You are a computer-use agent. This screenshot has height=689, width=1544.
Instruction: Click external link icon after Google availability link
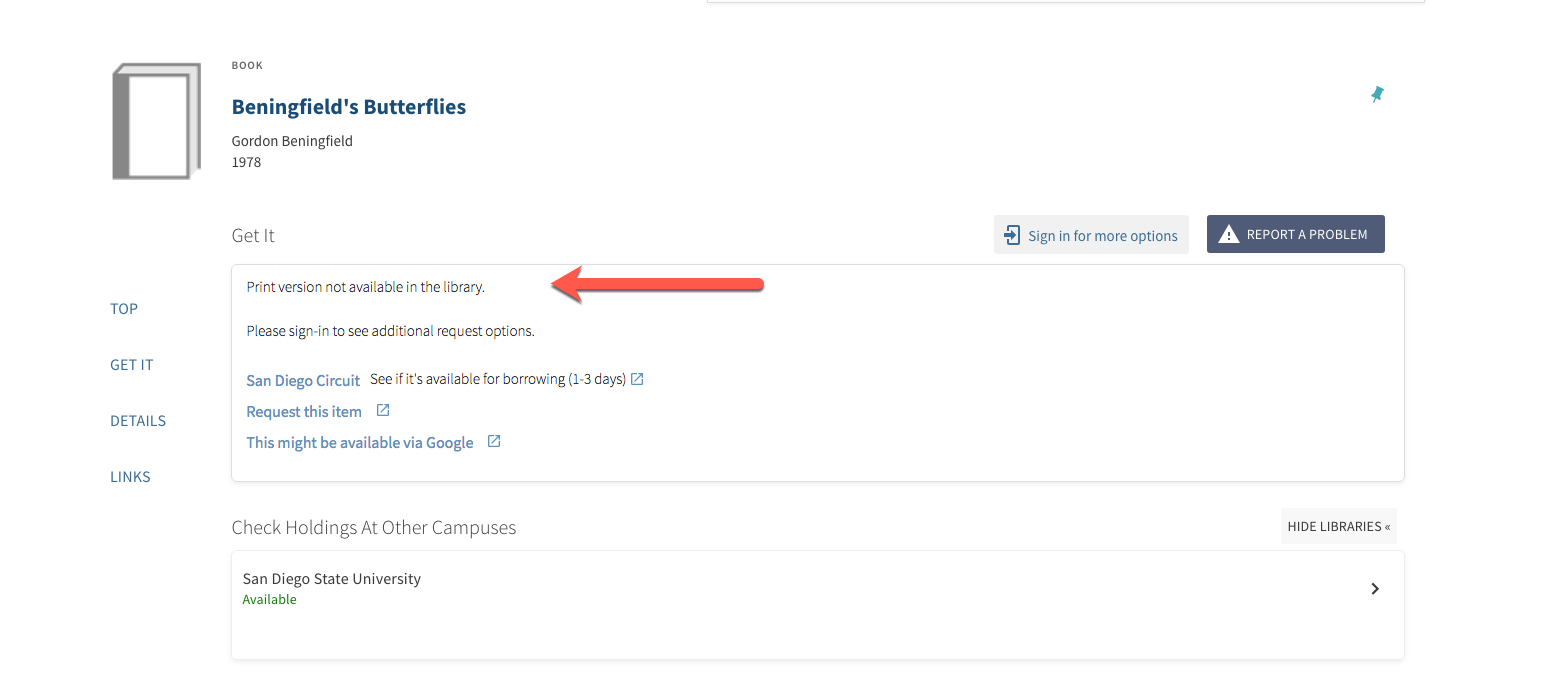coord(493,441)
